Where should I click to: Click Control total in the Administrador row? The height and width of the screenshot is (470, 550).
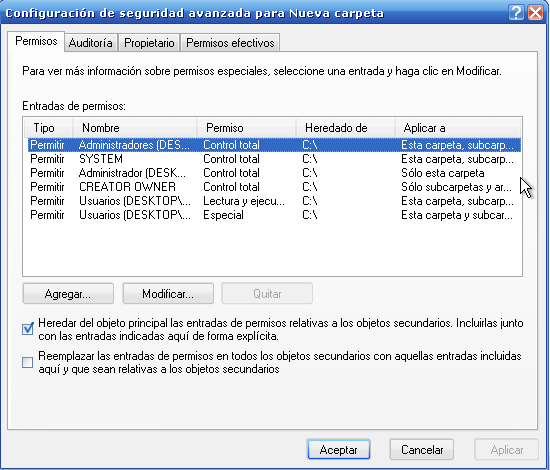tap(231, 173)
